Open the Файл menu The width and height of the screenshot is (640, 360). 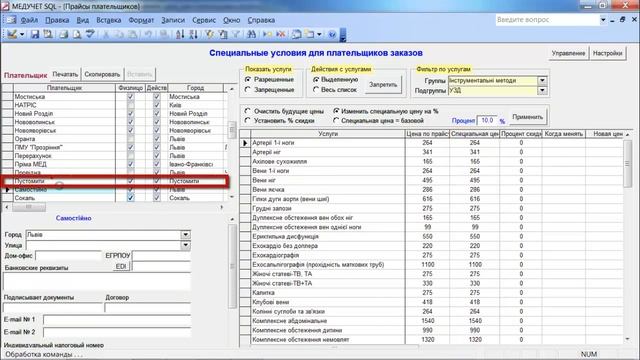29,20
